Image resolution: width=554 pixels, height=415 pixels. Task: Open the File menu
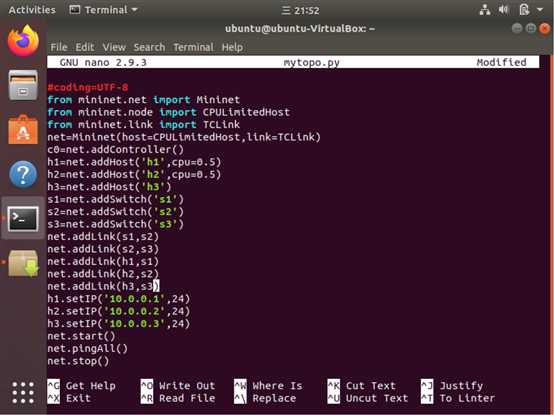[59, 47]
